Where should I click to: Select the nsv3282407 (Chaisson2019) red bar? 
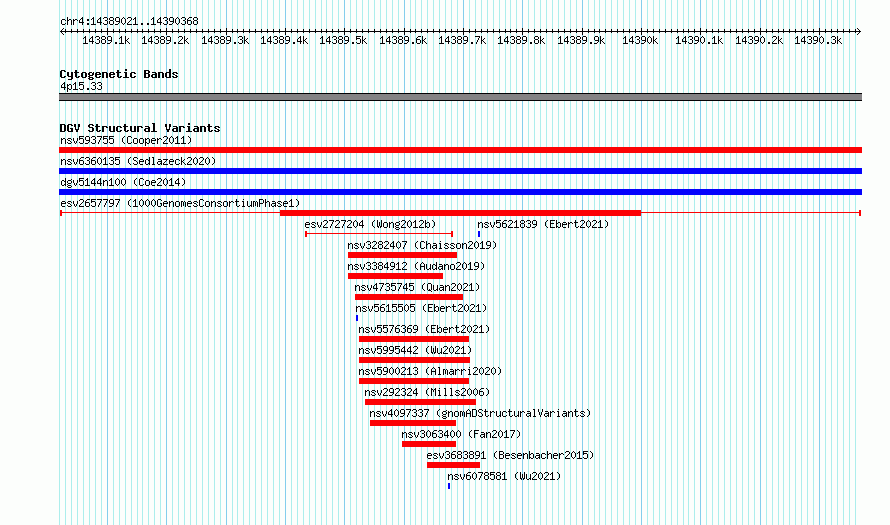coord(402,255)
